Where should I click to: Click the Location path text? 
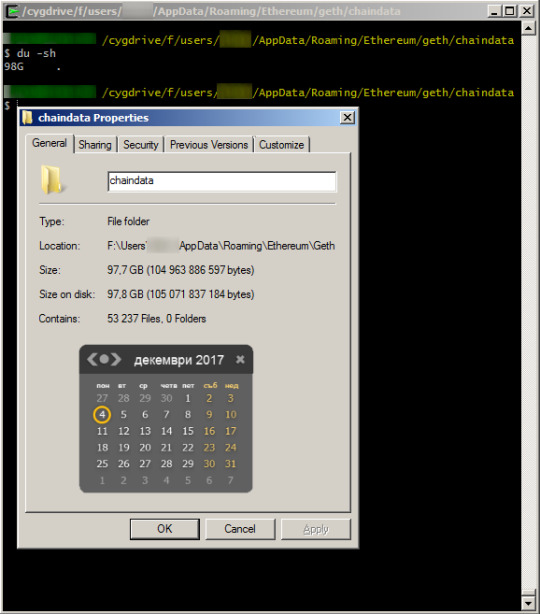[221, 246]
